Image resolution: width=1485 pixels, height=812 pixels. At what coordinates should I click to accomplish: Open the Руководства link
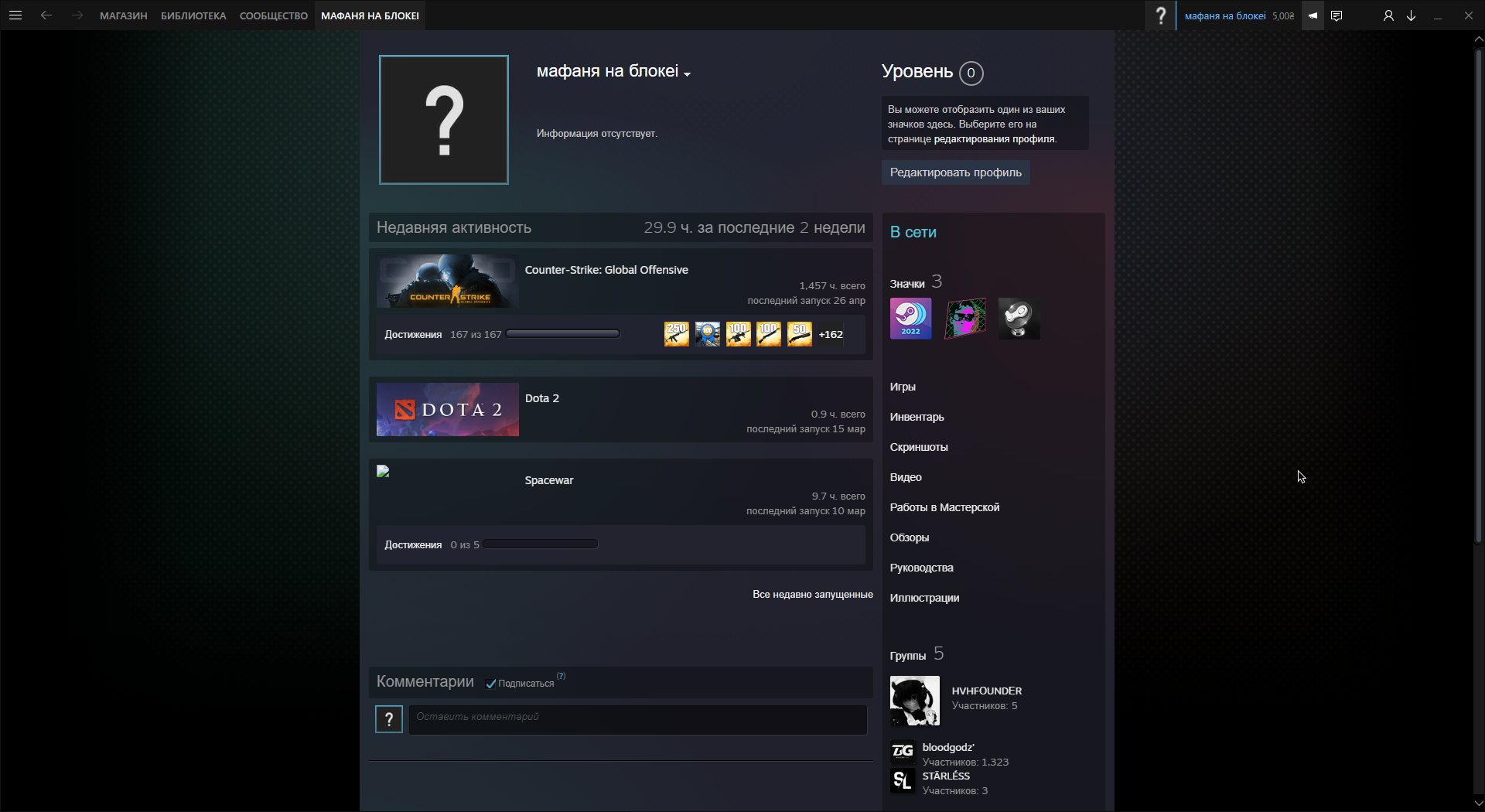(x=922, y=568)
